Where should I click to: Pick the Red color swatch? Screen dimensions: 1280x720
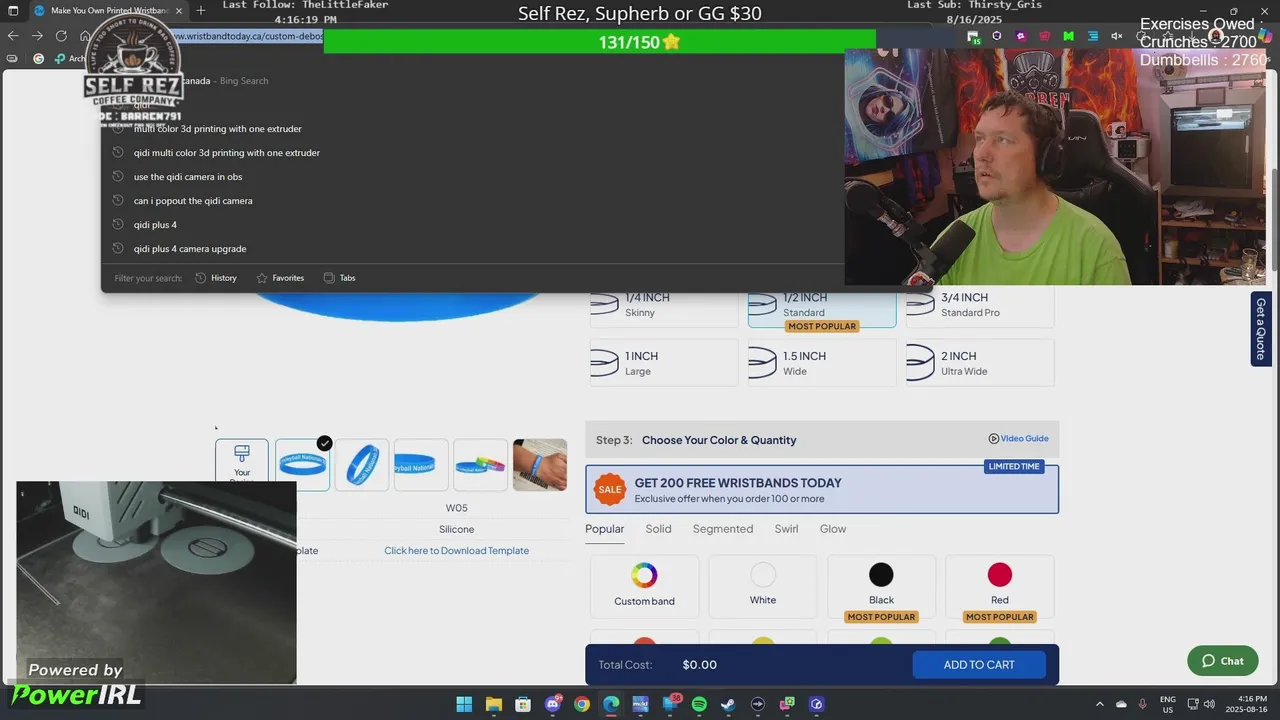(1000, 588)
